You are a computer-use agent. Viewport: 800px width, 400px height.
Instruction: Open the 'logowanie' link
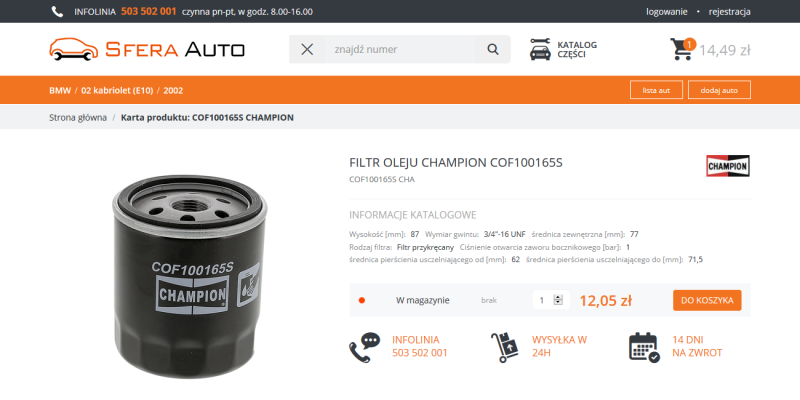click(x=666, y=12)
